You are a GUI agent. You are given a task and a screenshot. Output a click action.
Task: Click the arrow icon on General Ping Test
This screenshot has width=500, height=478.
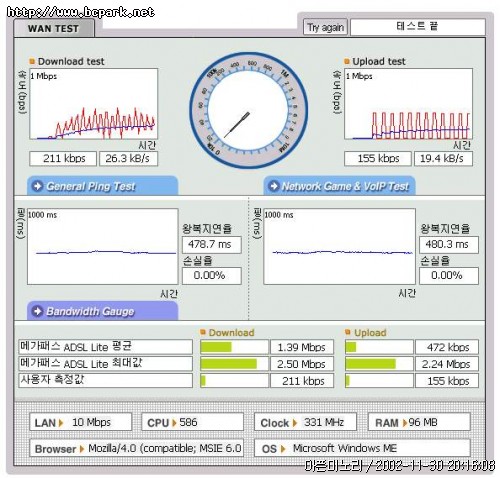pos(37,186)
